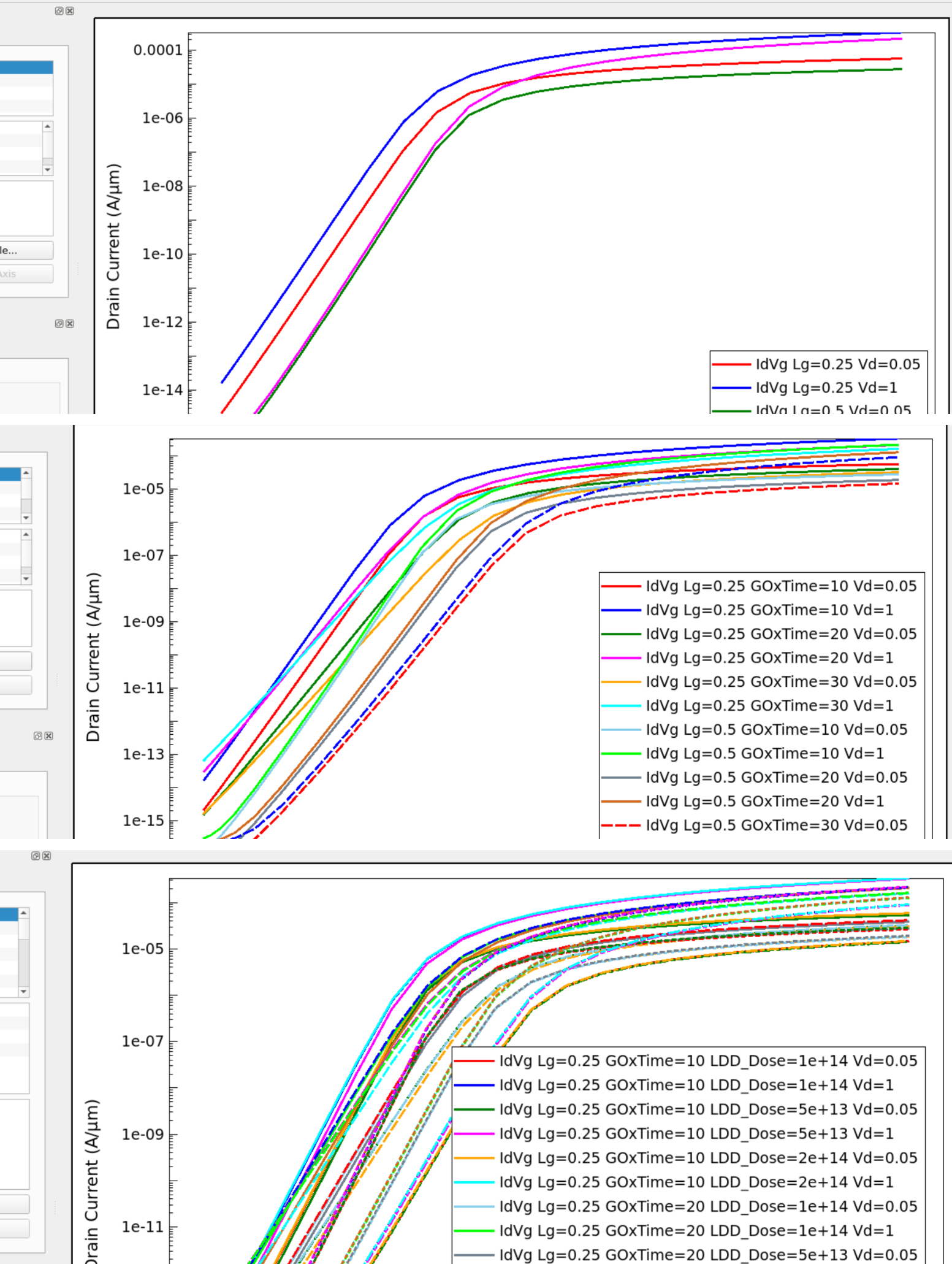The image size is (952, 1264).
Task: Click legend entry 'IdVg Lg=0.25 GOxTime=10 Vd=1'
Action: click(x=769, y=610)
